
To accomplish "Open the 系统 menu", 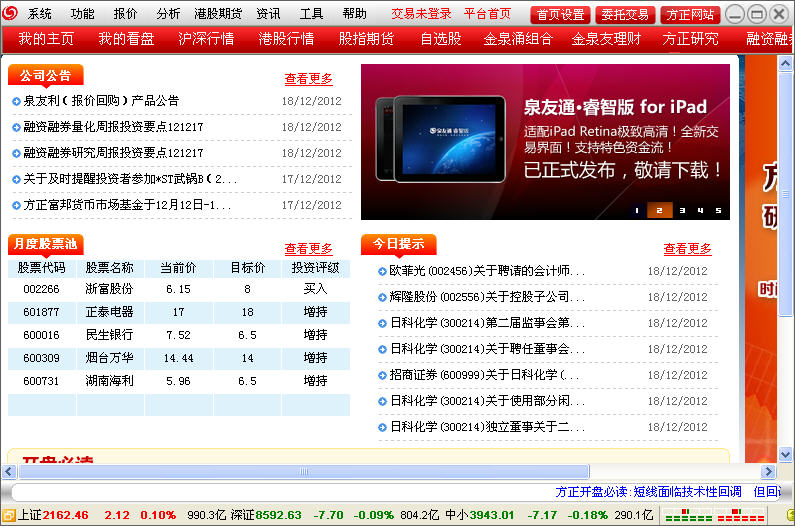I will 40,14.
